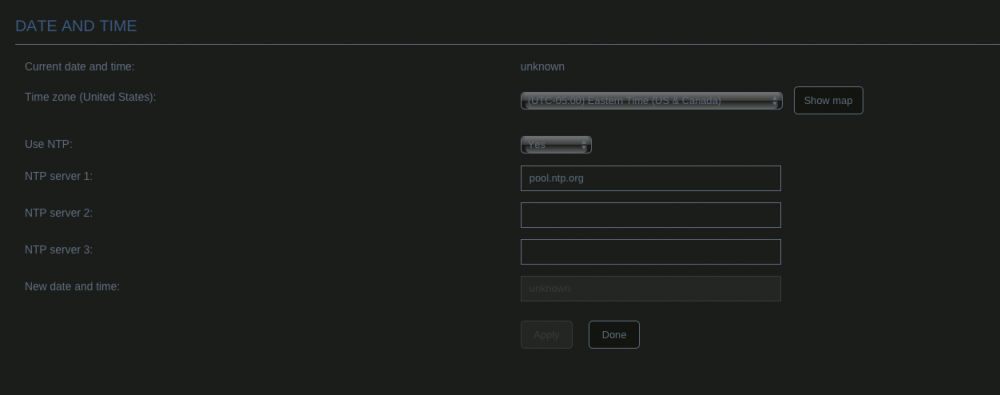Click the 'NTP server 2:' label
The width and height of the screenshot is (1000, 395).
59,212
